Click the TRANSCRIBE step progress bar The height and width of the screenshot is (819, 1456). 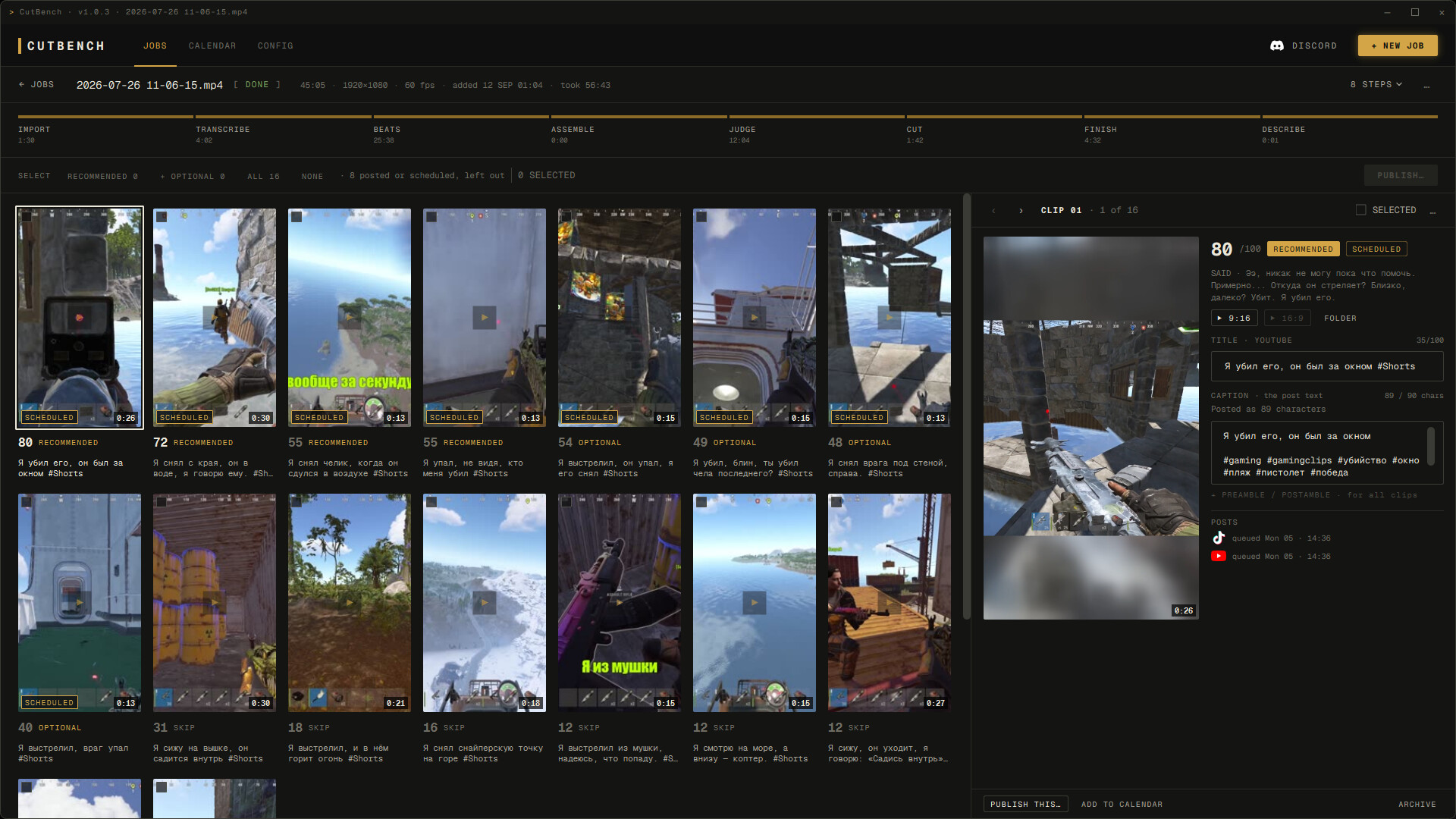284,117
